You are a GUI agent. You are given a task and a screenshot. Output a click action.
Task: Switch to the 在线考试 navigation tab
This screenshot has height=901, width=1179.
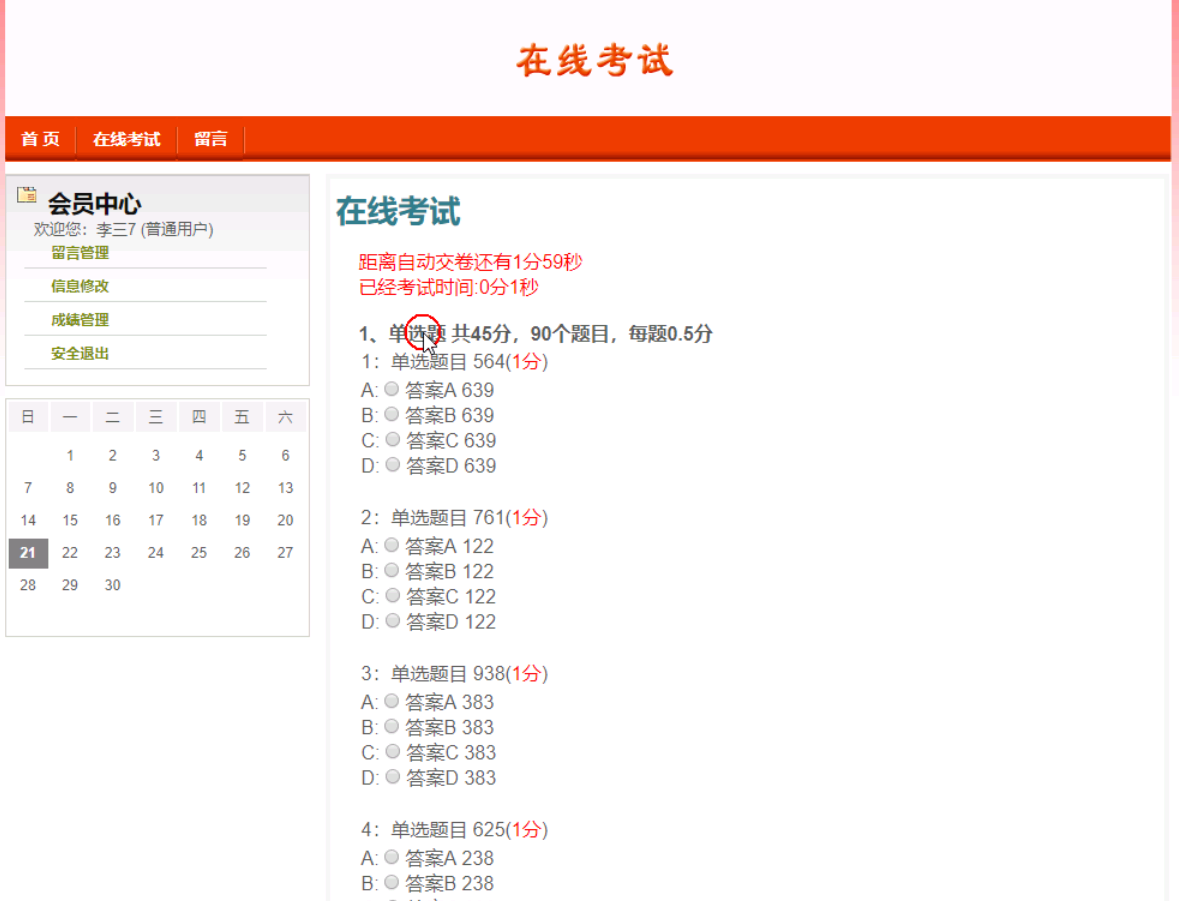click(125, 139)
